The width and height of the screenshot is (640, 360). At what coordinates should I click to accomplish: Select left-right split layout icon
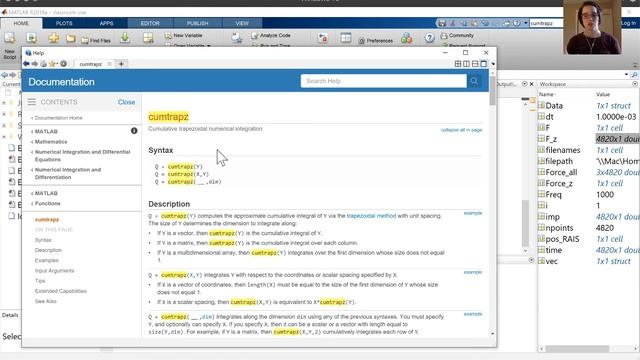[x=466, y=64]
